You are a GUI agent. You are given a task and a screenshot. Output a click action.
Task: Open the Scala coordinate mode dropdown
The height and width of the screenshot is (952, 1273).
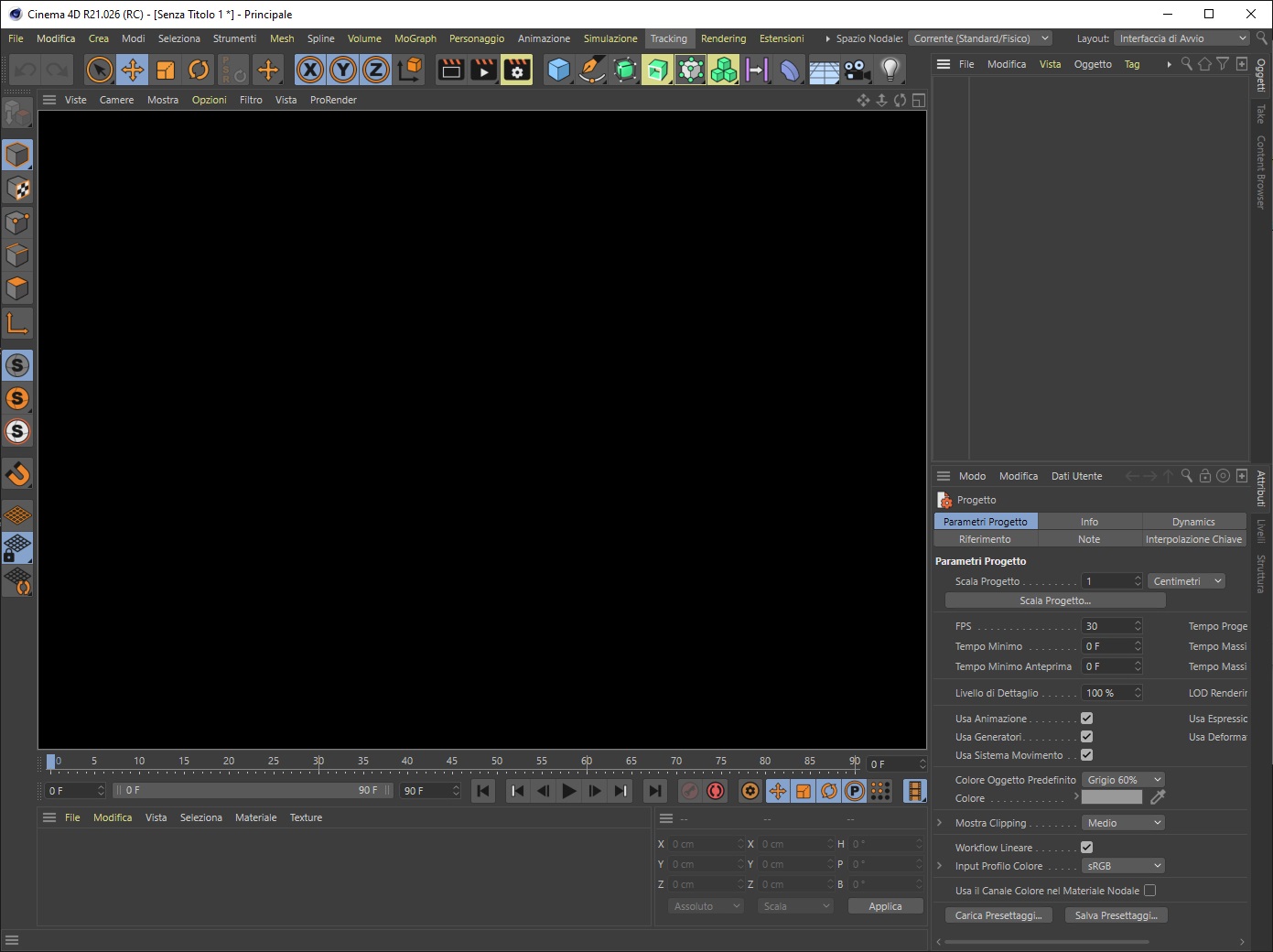click(x=795, y=906)
